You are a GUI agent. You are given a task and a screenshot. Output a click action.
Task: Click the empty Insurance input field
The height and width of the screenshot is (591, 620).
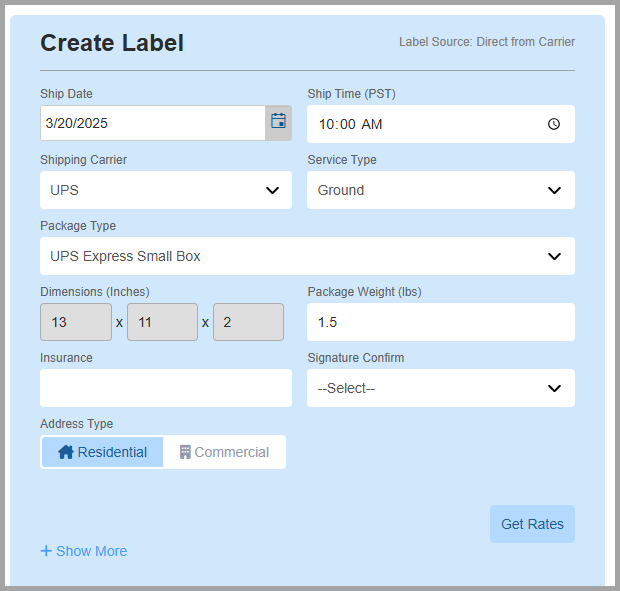[x=166, y=388]
